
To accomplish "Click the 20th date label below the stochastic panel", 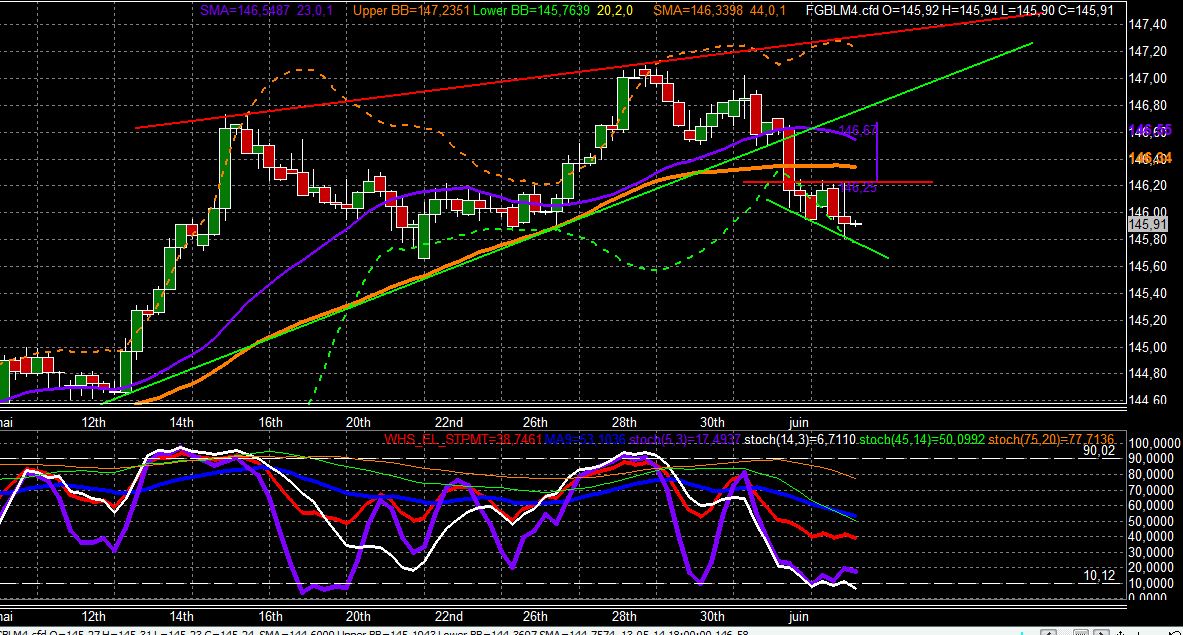I will tap(358, 616).
